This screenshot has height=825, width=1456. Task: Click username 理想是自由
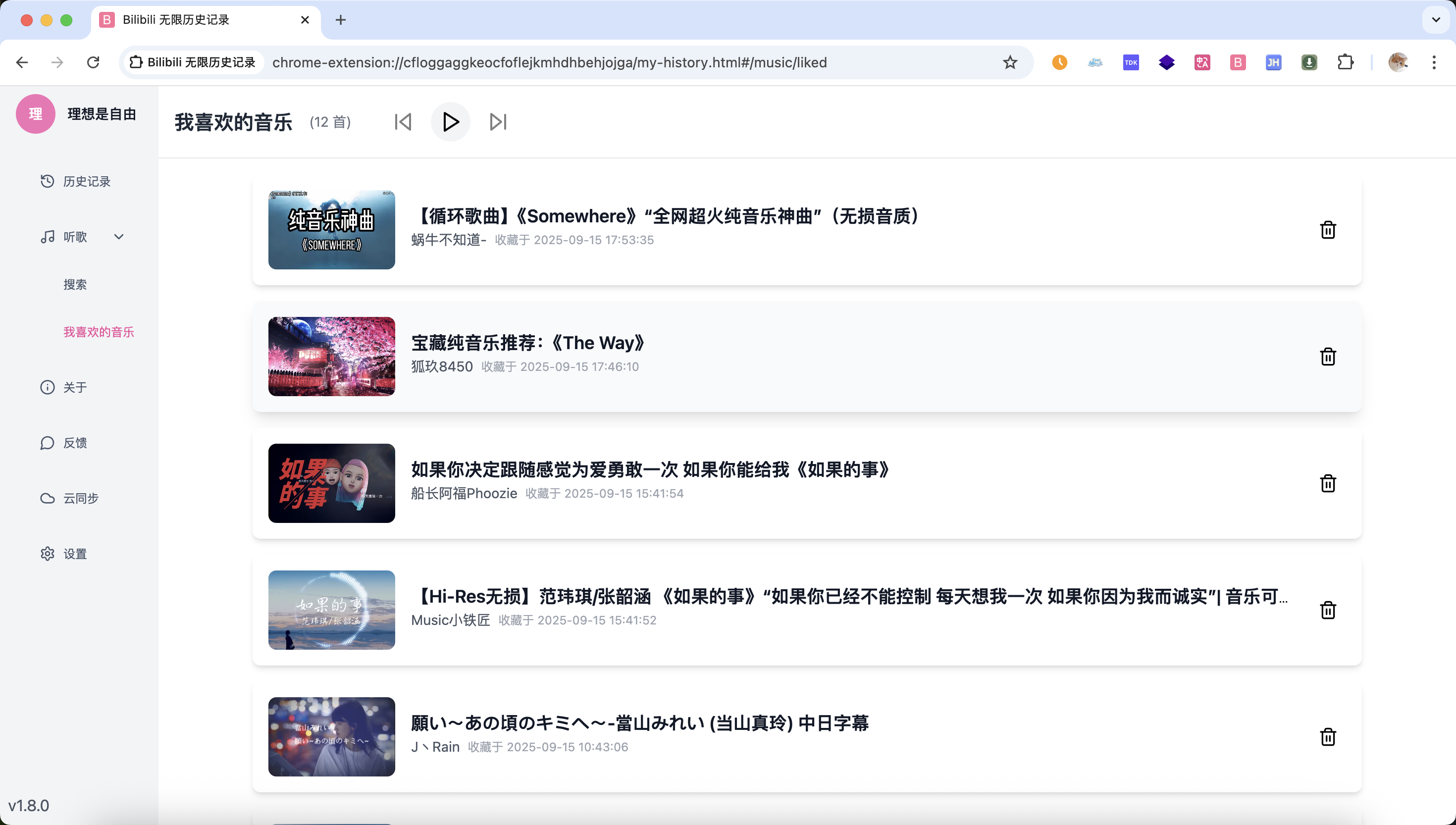(102, 114)
